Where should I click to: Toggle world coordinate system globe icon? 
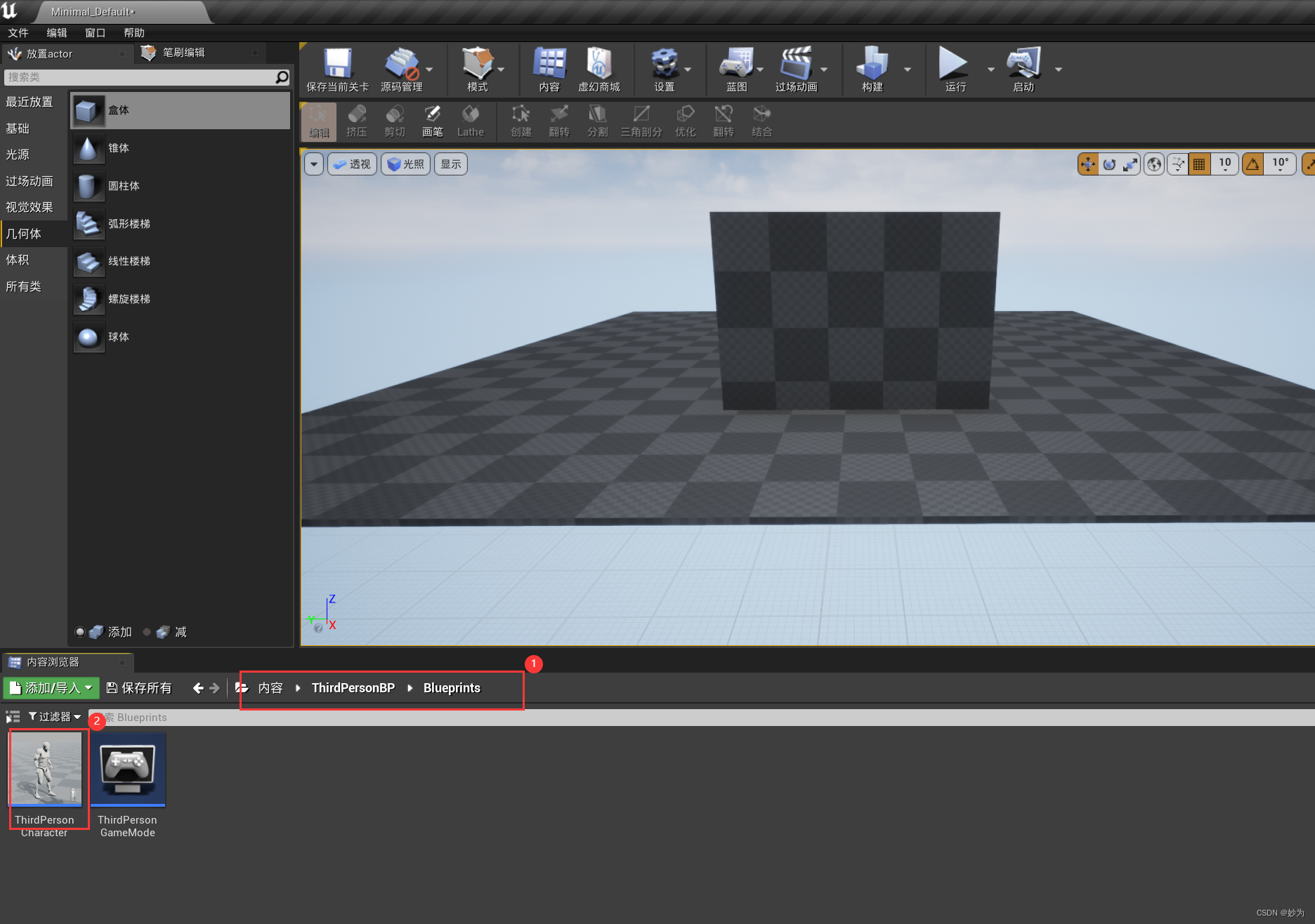pos(1154,164)
